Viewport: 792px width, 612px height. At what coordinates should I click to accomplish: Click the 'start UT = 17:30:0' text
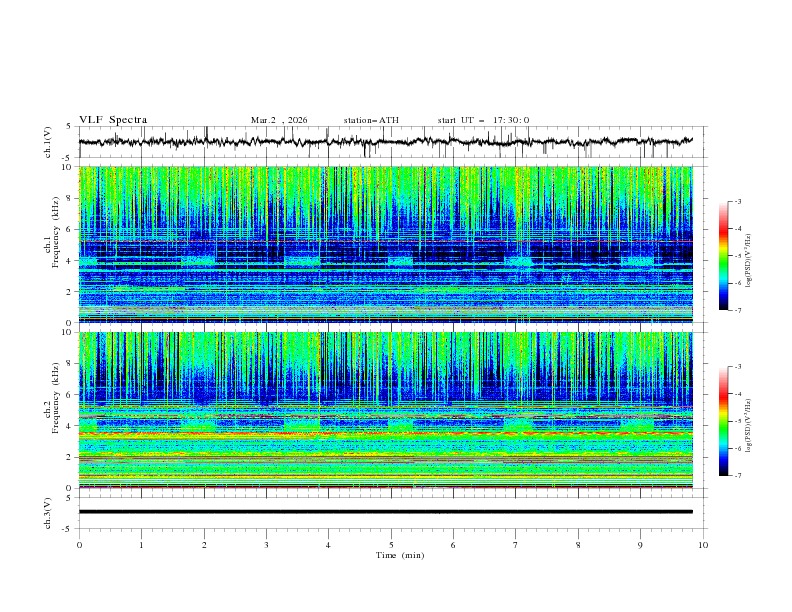pos(483,120)
